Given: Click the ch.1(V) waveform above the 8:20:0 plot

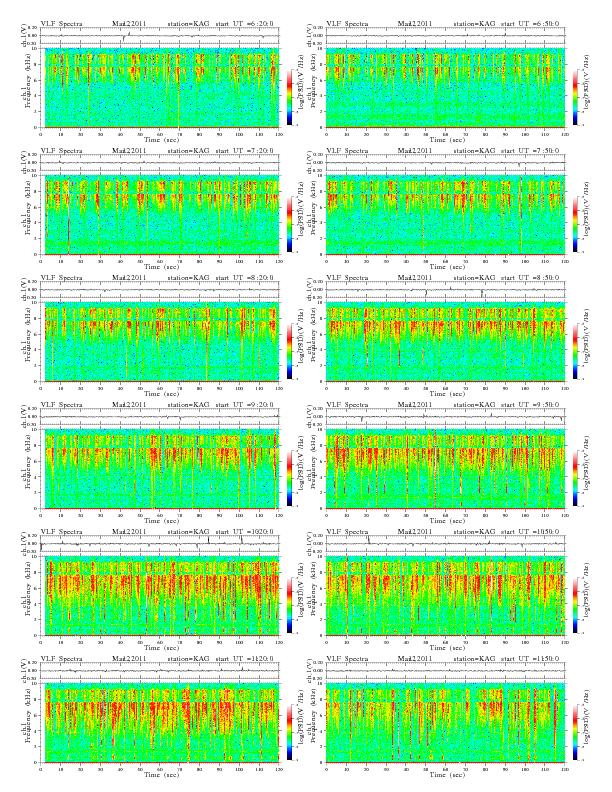Looking at the screenshot, I should click(x=160, y=290).
